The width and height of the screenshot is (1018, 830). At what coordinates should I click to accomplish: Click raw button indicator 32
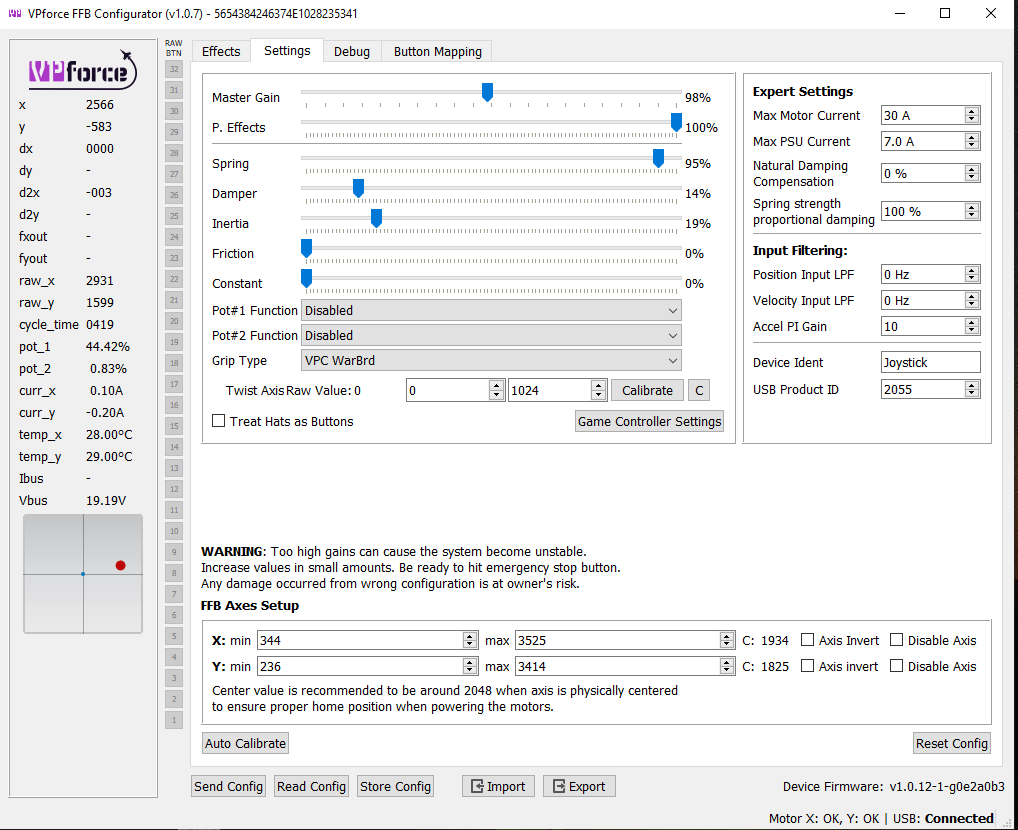coord(173,68)
